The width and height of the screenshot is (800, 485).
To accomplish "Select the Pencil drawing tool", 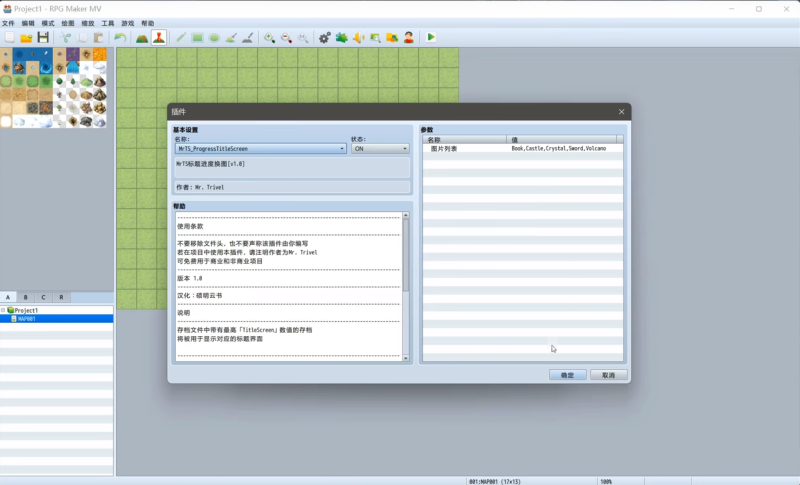I will [181, 37].
